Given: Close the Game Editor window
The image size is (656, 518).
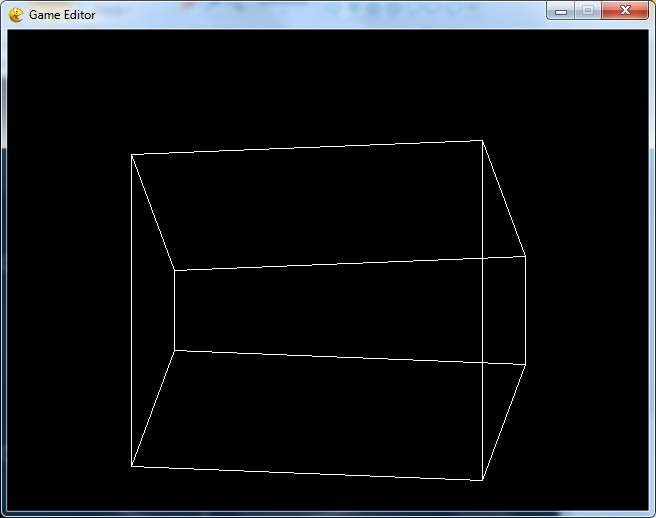Looking at the screenshot, I should (x=625, y=11).
